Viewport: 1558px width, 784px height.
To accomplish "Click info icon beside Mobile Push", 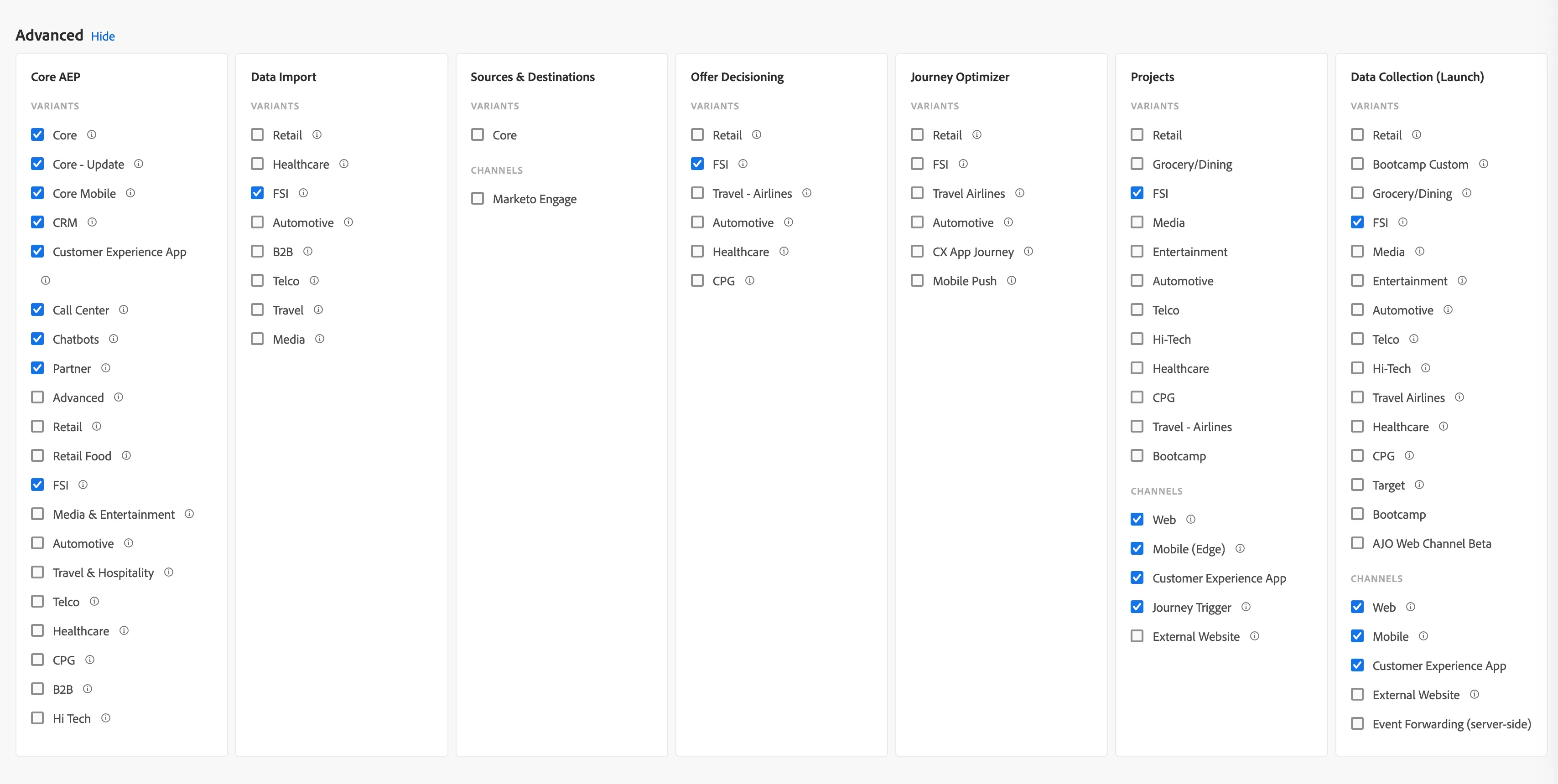I will point(1011,280).
